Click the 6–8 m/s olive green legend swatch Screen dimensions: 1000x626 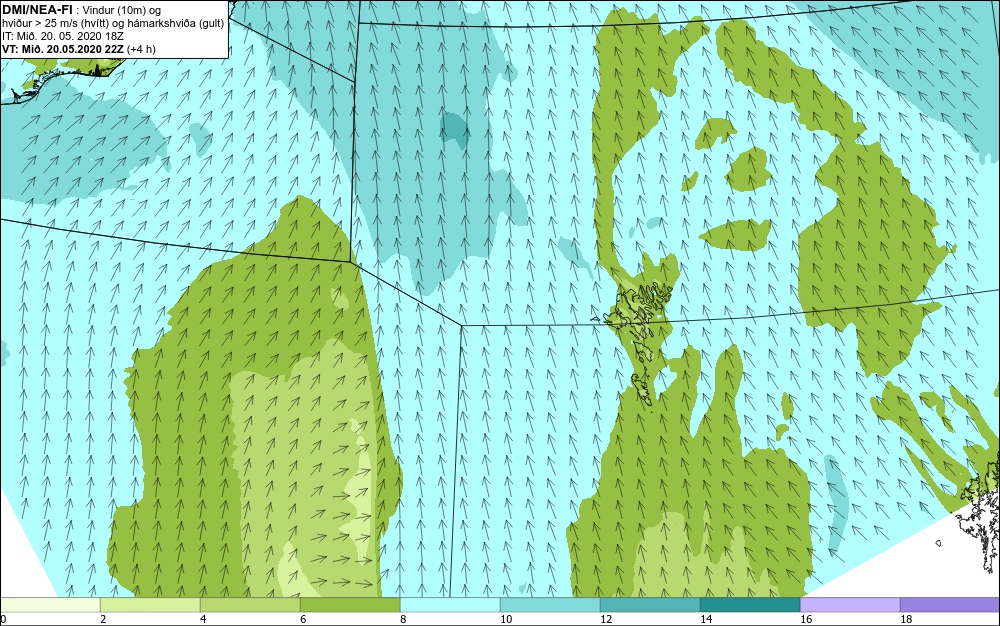(x=350, y=604)
